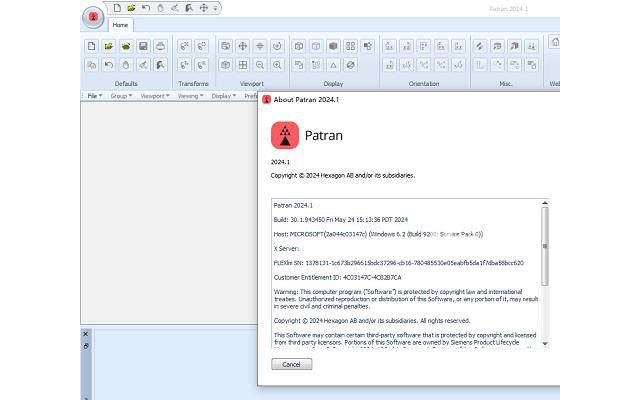Click the 'FLEXlm SN:' line
Screen dimensions: 640x400
point(398,263)
